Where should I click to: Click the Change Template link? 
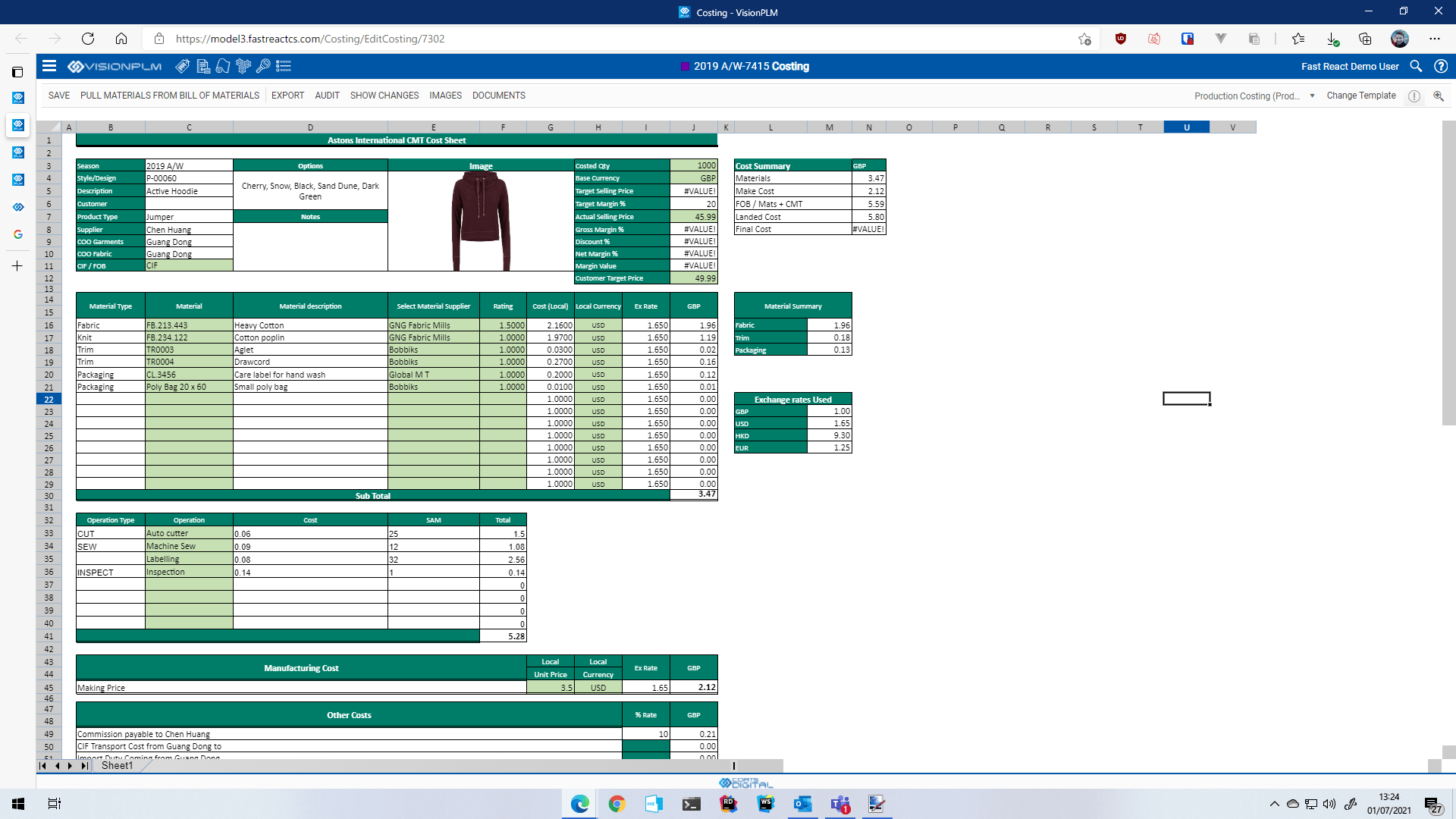[x=1360, y=96]
